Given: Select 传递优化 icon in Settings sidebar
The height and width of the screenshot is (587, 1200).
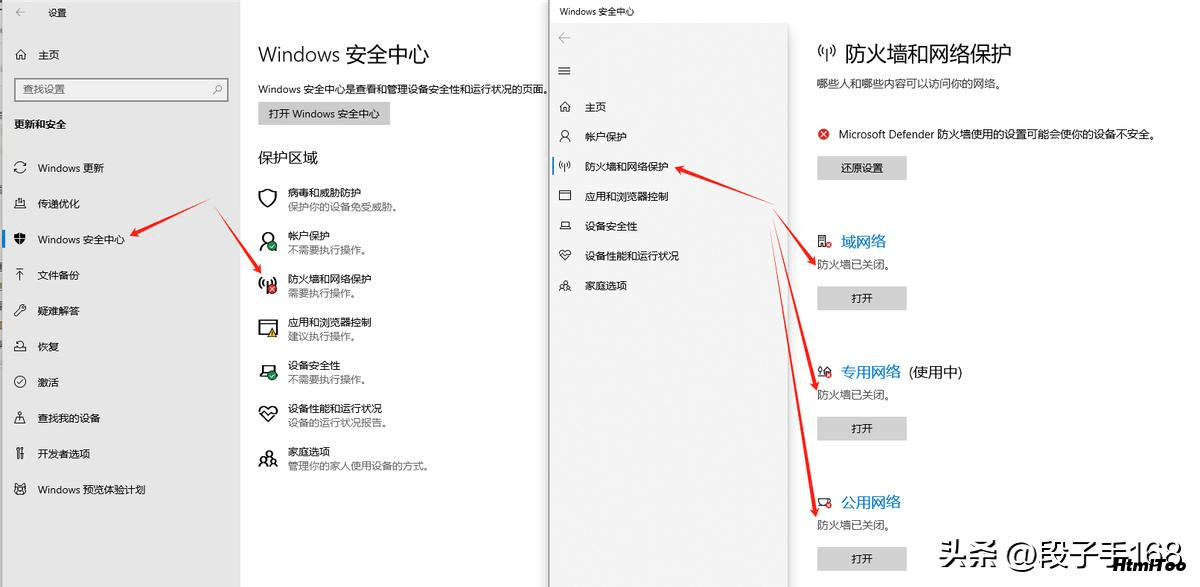Looking at the screenshot, I should pyautogui.click(x=20, y=203).
